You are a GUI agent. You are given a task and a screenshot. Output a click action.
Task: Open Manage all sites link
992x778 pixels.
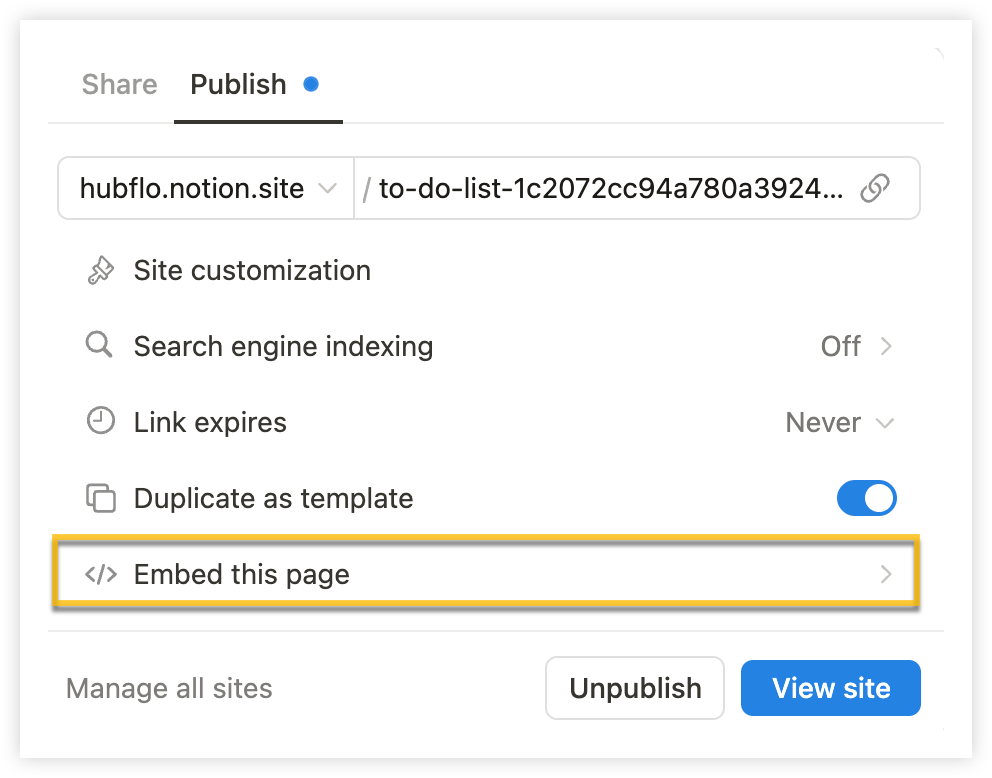coord(169,688)
